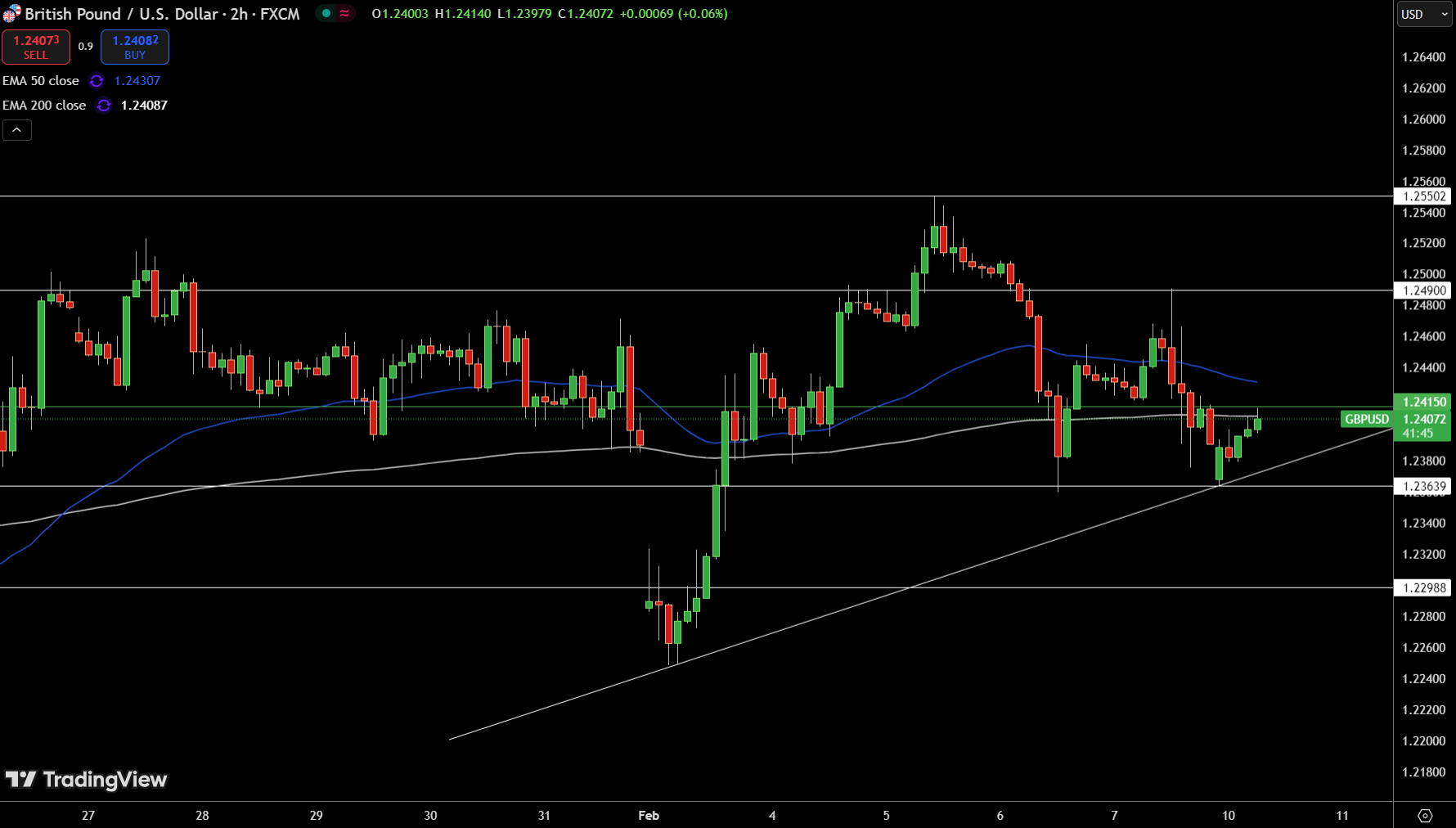Click date 27 on time axis
Viewport: 1456px width, 828px height.
88,816
